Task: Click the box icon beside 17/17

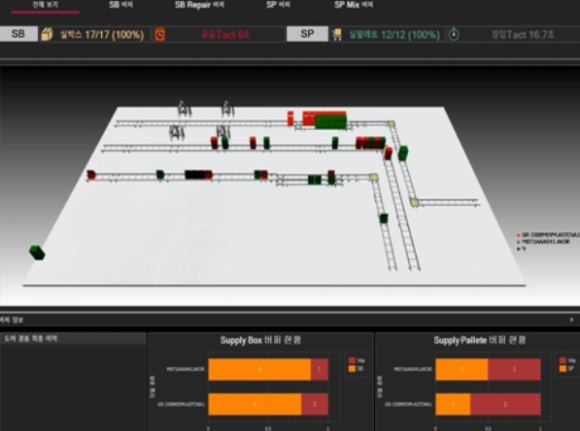Action: tap(47, 34)
